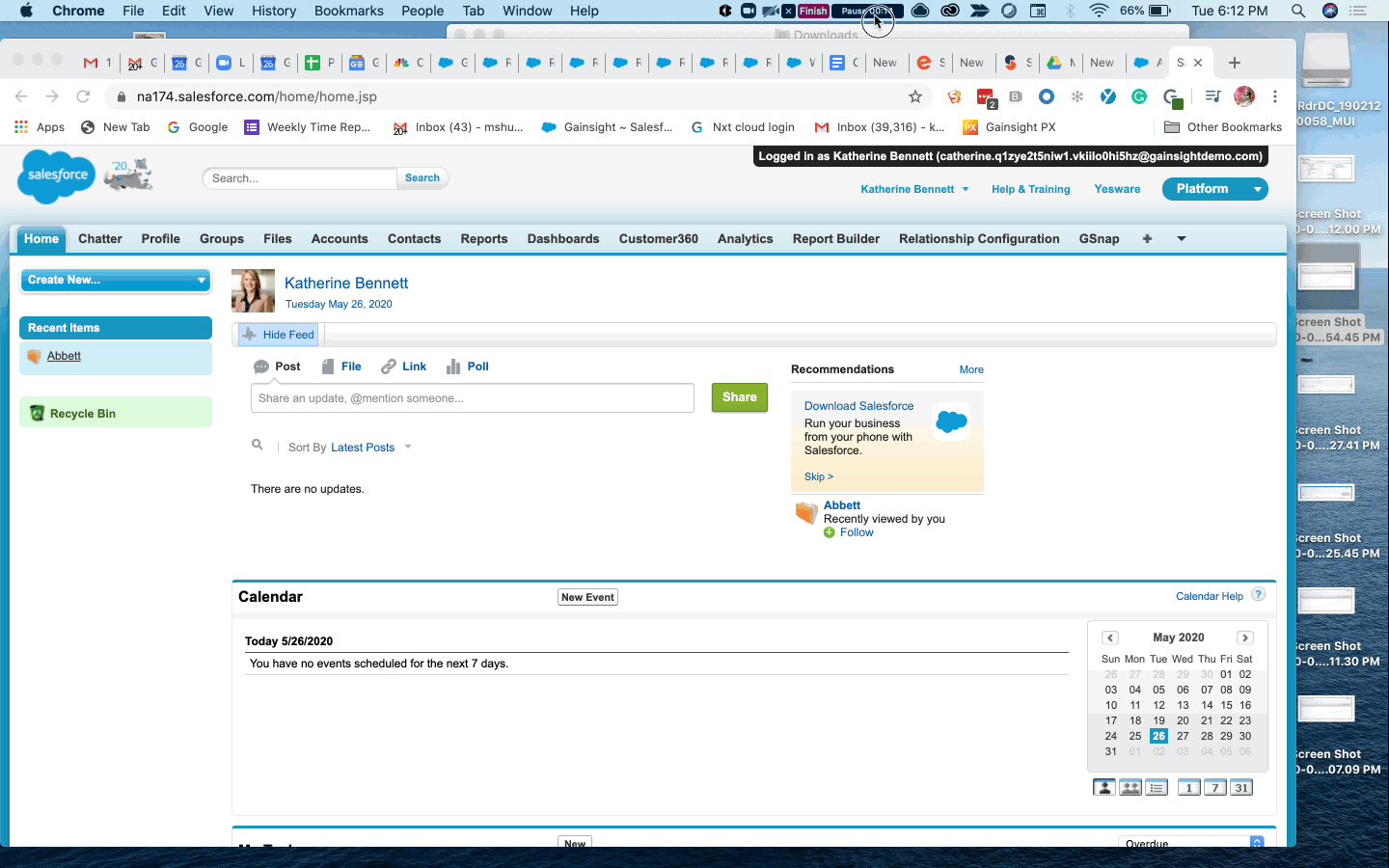Viewport: 1389px width, 868px height.
Task: Select May 27 in the calendar
Action: pyautogui.click(x=1183, y=736)
